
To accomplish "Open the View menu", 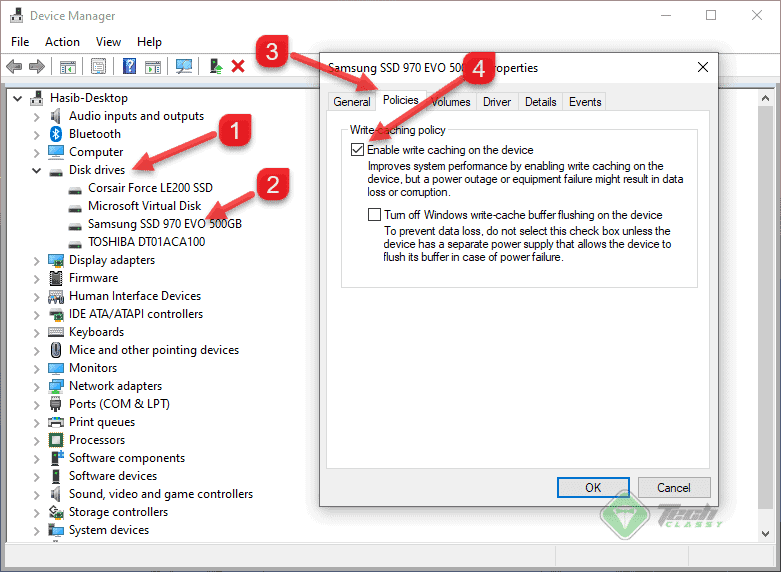I will (108, 42).
